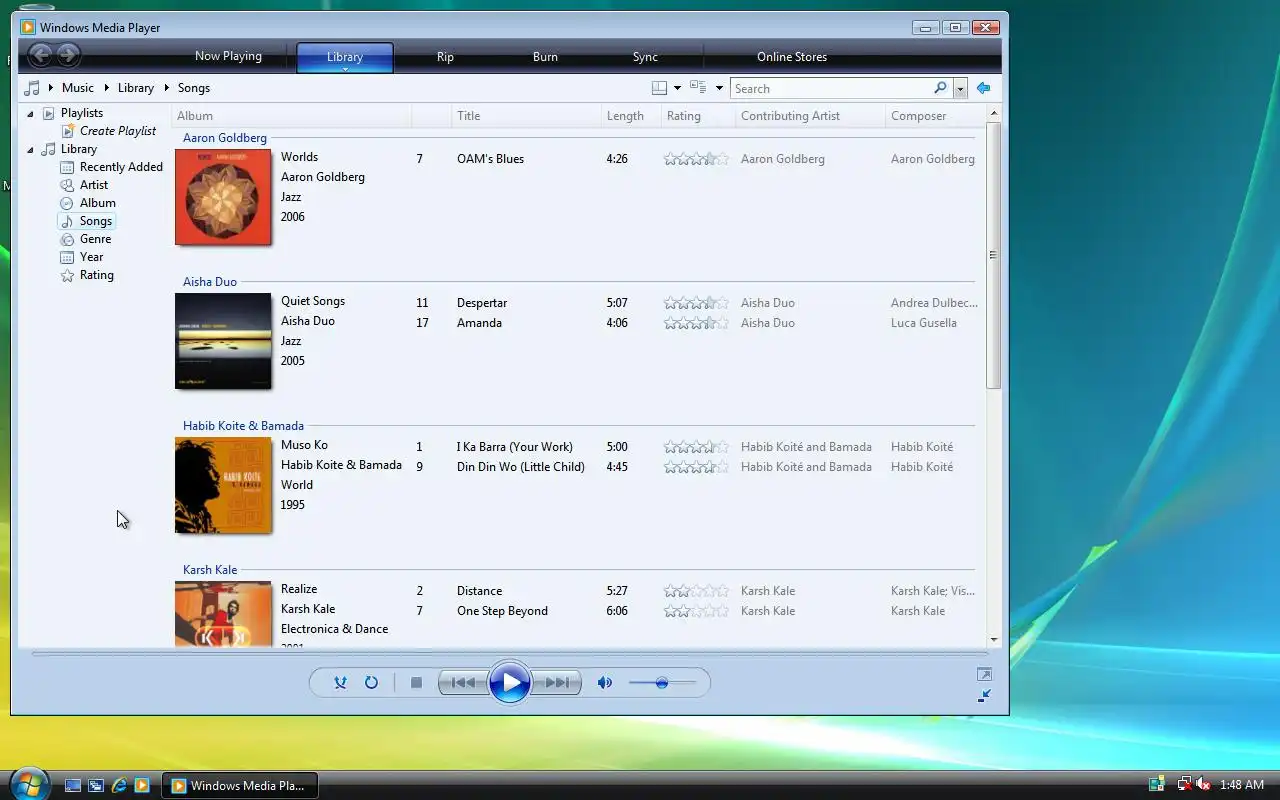The width and height of the screenshot is (1280, 800).
Task: Select Songs in the Library tree
Action: (x=95, y=221)
